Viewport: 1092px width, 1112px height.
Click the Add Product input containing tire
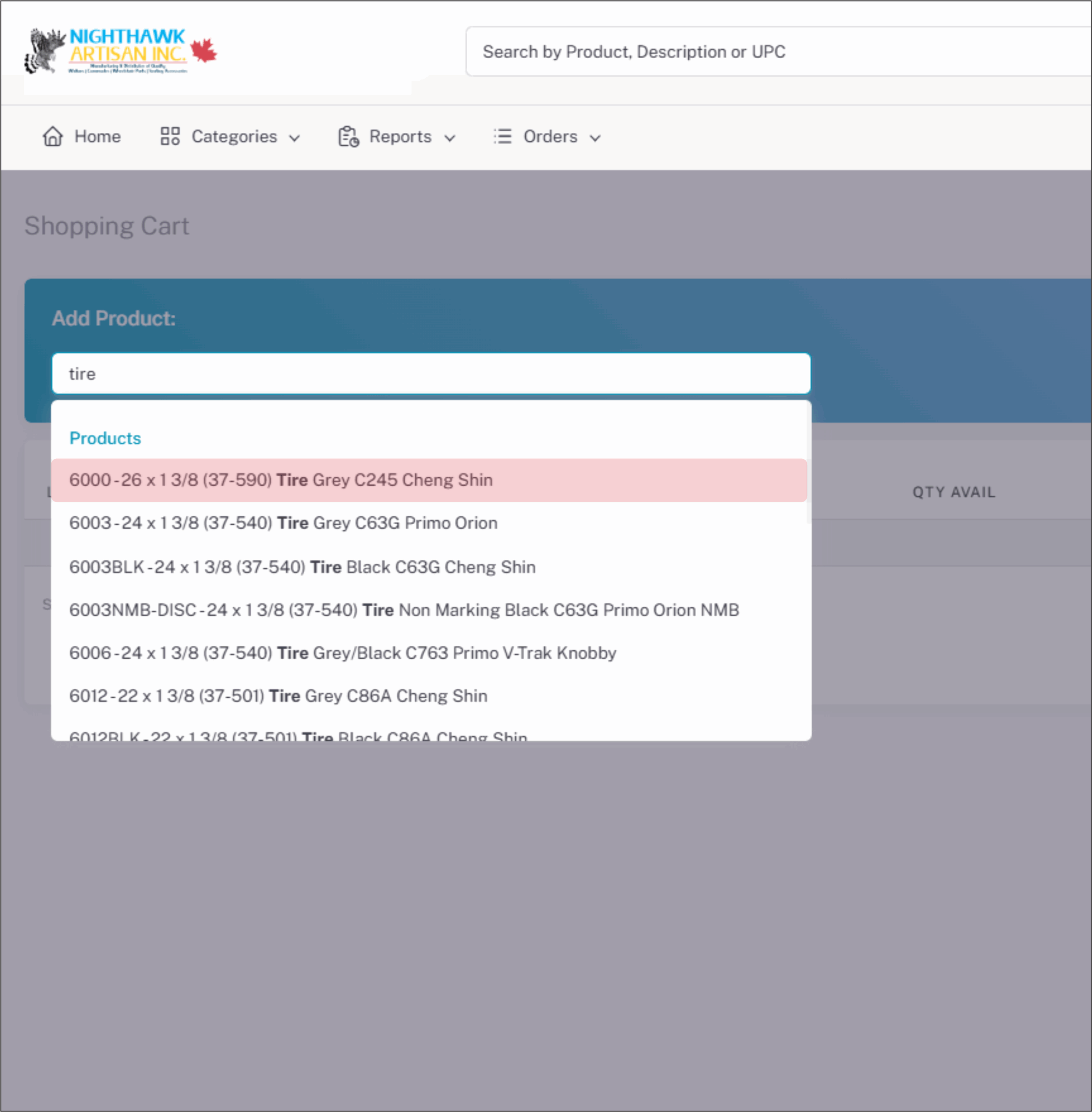pyautogui.click(x=431, y=374)
